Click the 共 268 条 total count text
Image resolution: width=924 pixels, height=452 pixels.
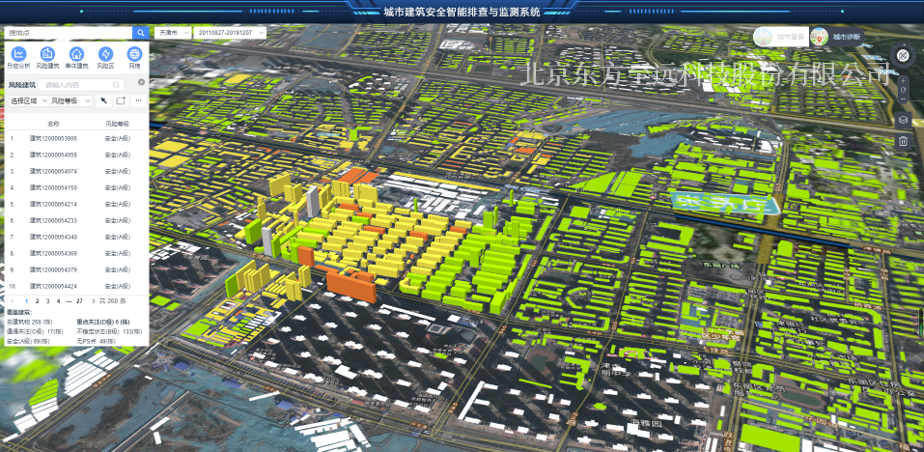[114, 301]
